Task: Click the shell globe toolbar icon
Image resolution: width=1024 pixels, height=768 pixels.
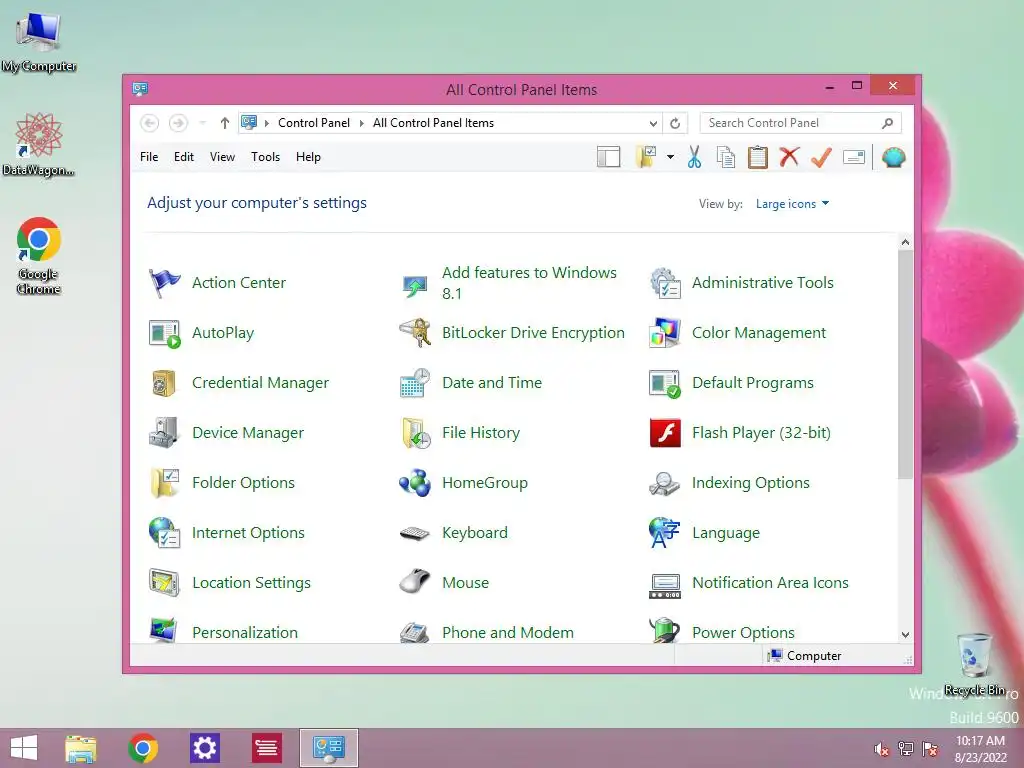Action: (893, 157)
